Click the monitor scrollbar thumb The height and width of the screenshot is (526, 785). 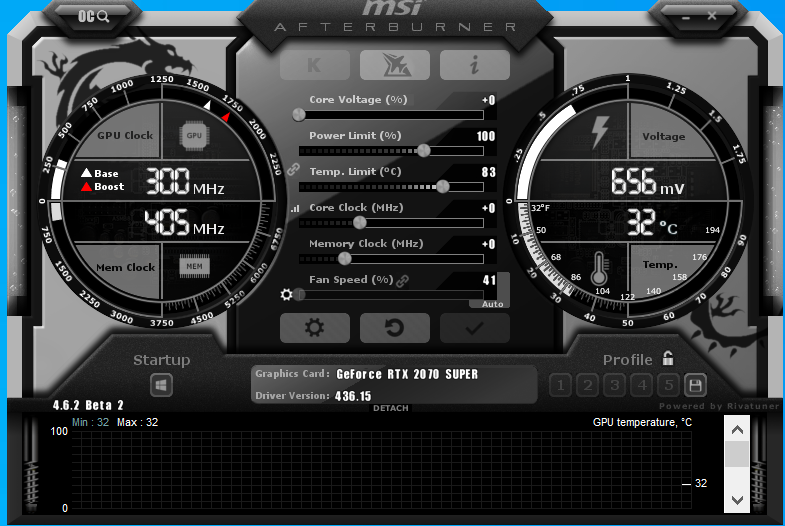pos(737,454)
